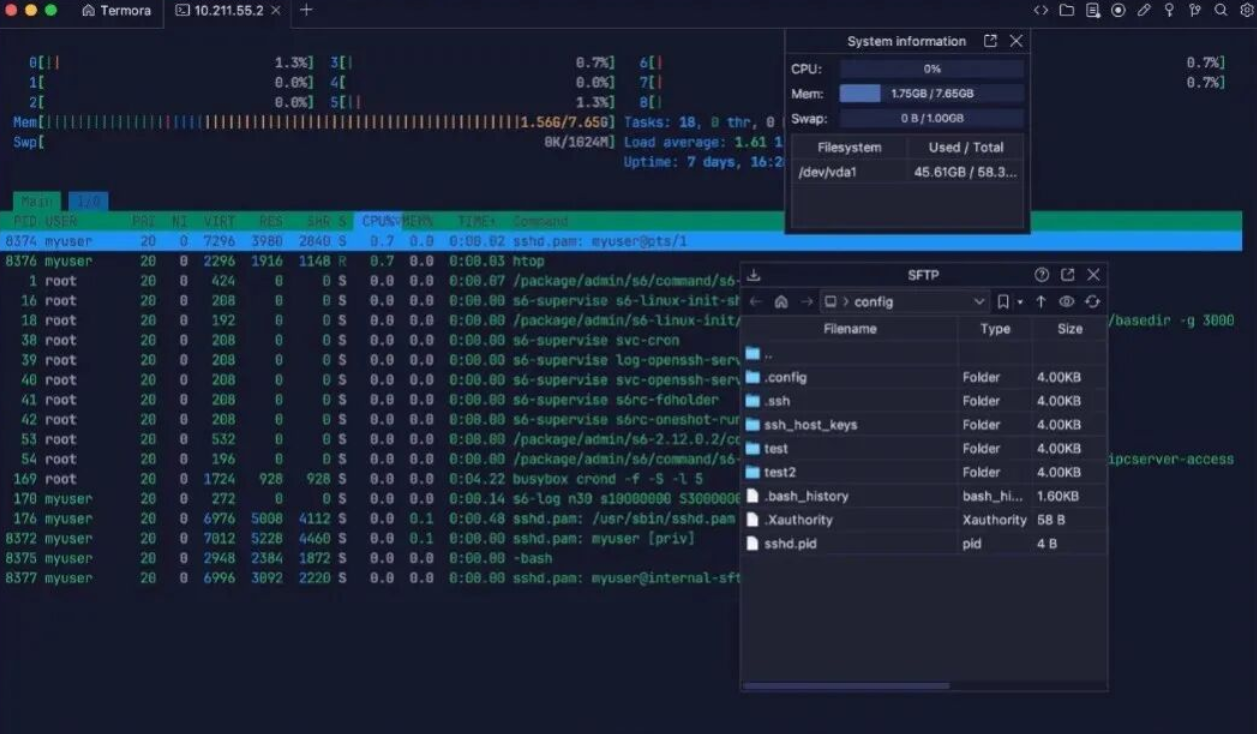Image resolution: width=1257 pixels, height=734 pixels.
Task: Go up one directory in SFTP
Action: pyautogui.click(x=1041, y=302)
